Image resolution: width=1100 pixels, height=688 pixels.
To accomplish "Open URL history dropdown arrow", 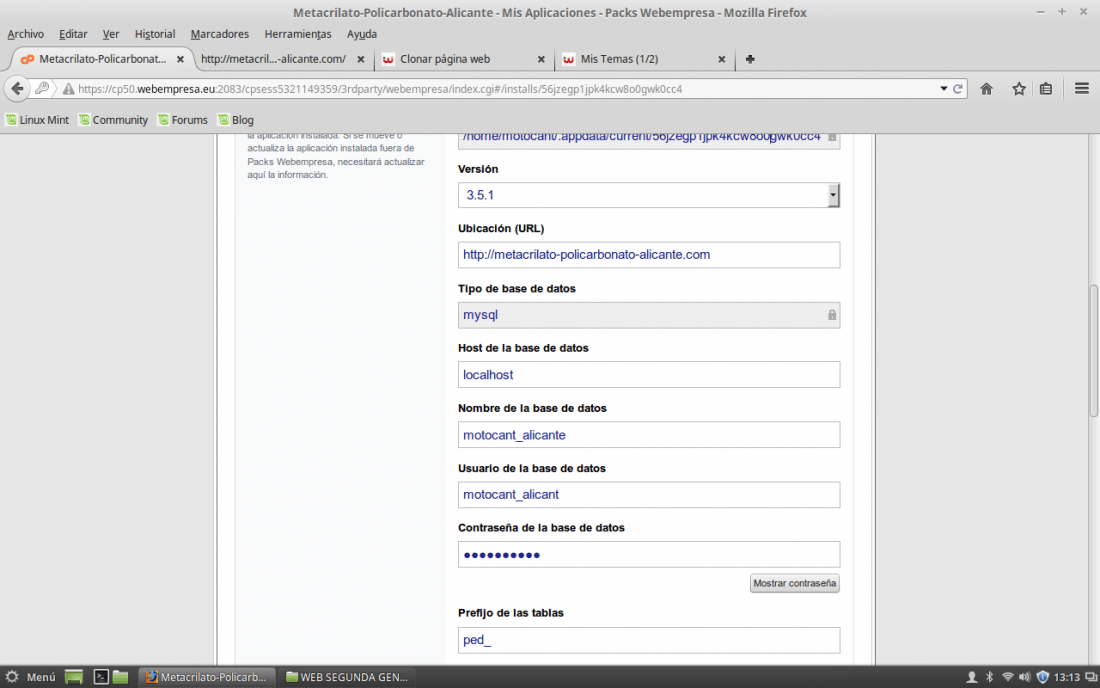I will click(x=944, y=89).
